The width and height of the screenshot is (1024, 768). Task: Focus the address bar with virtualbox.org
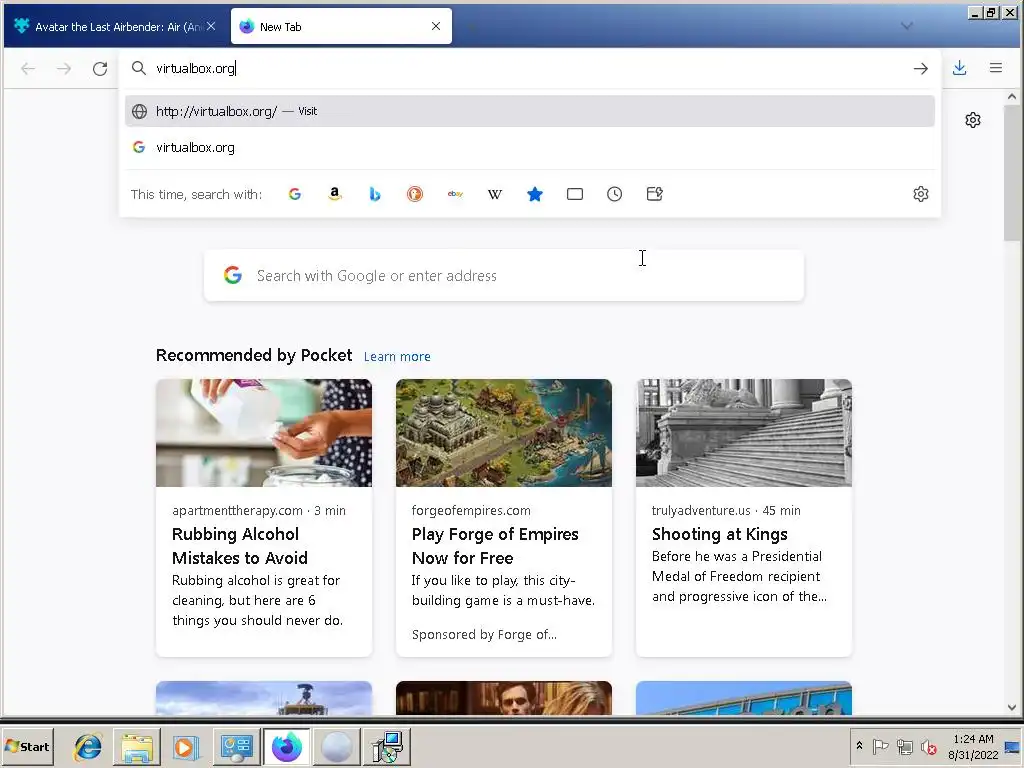point(529,69)
